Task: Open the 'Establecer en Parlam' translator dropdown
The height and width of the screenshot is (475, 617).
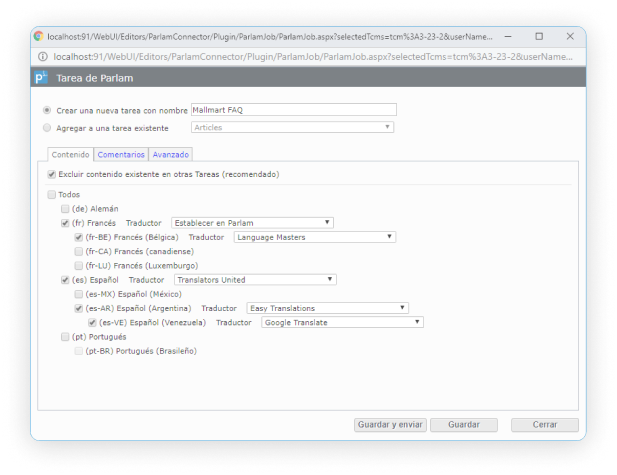Action: [251, 222]
